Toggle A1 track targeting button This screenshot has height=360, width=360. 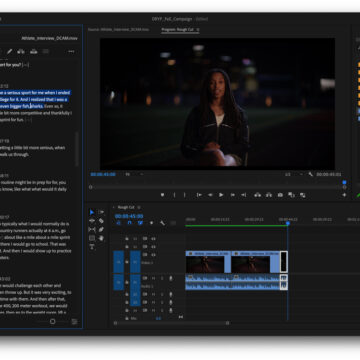[x=135, y=282]
